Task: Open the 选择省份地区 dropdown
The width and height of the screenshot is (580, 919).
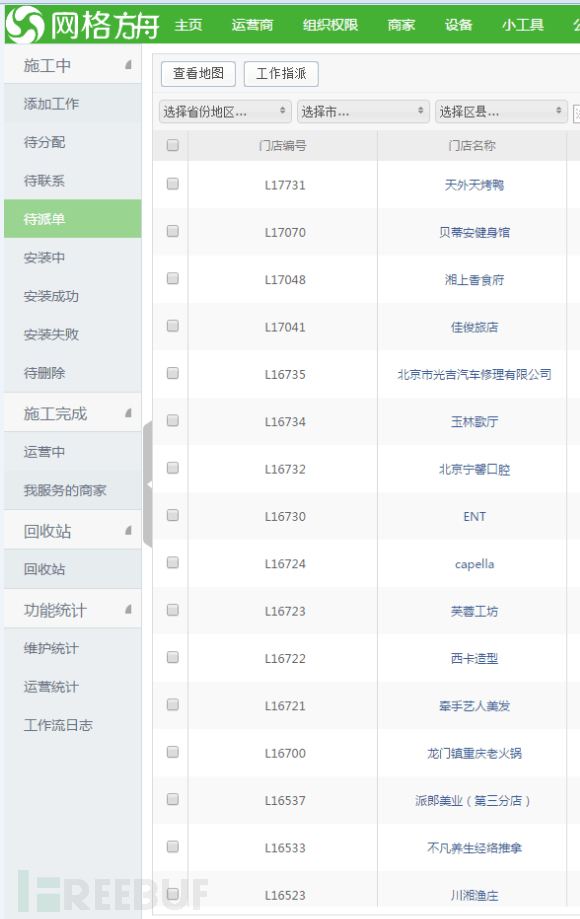Action: (x=225, y=111)
